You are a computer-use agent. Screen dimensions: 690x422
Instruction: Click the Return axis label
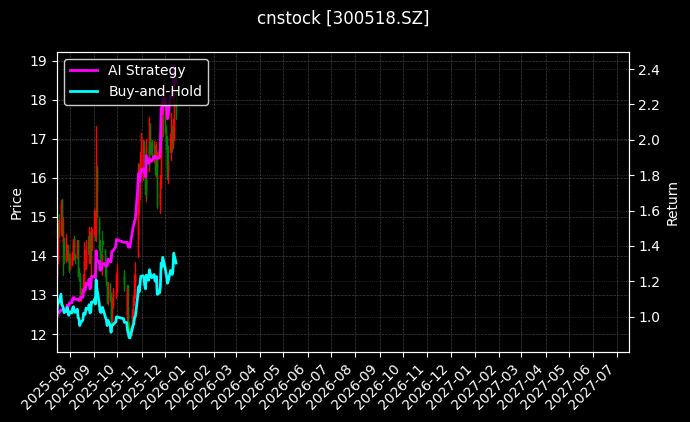(x=672, y=204)
